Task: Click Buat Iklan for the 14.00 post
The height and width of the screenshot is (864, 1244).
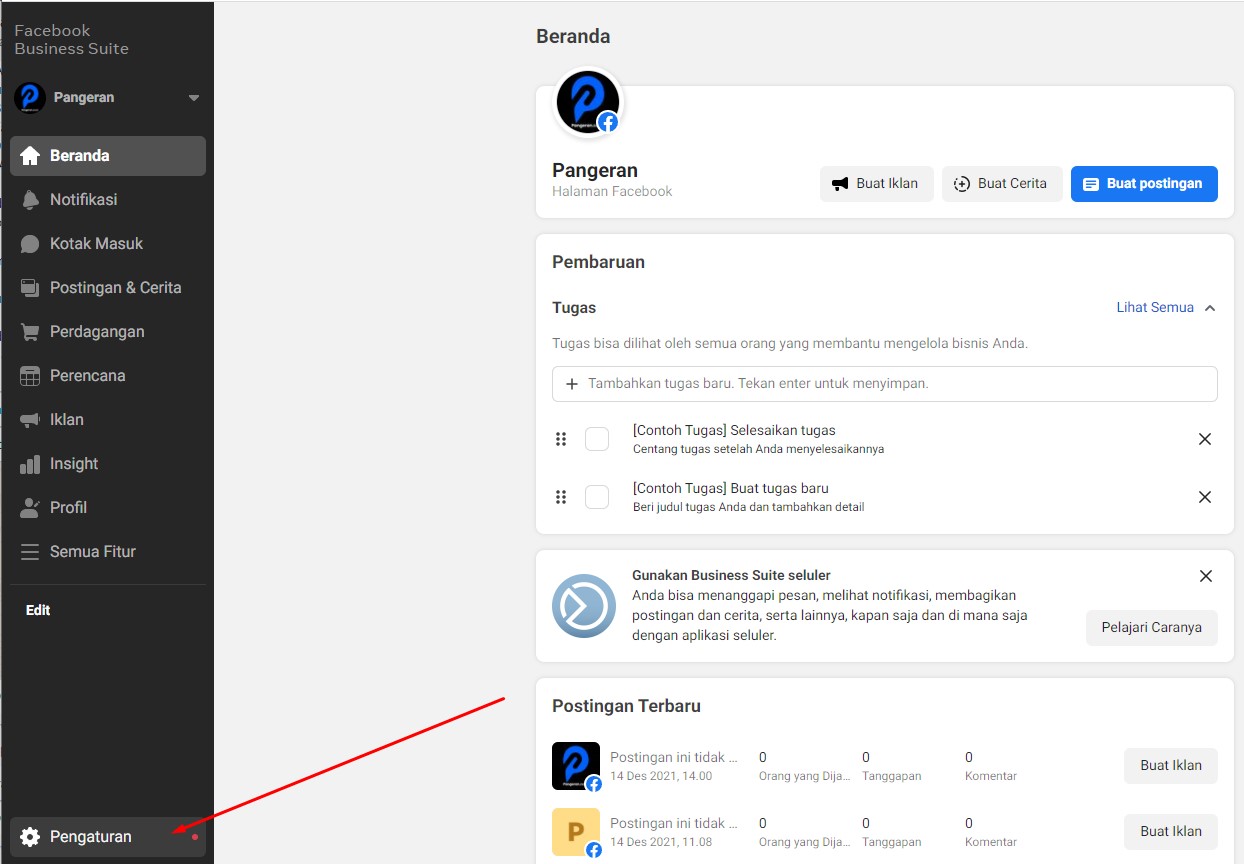Action: coord(1171,766)
